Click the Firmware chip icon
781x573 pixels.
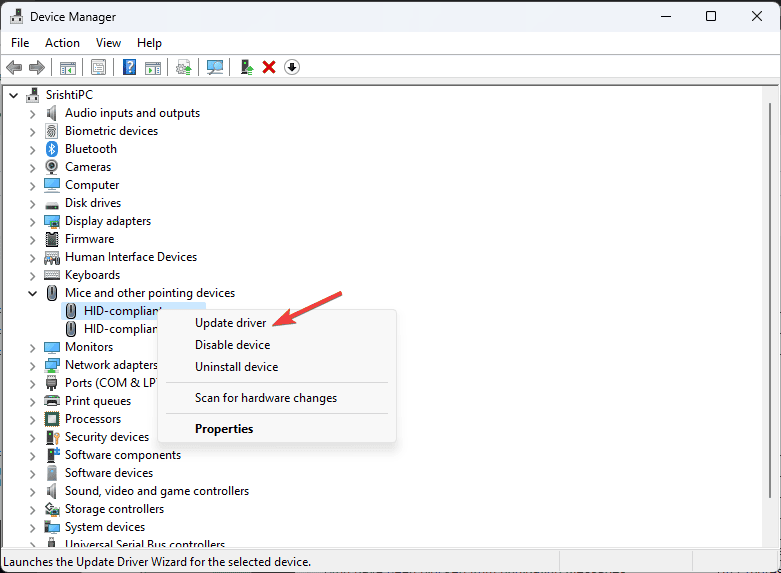[x=52, y=239]
